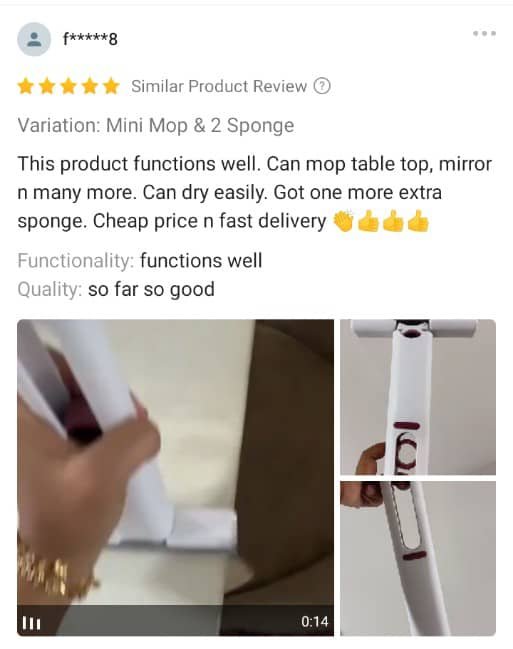The width and height of the screenshot is (513, 649).
Task: Open the top-right mop handle photo
Action: [x=418, y=397]
